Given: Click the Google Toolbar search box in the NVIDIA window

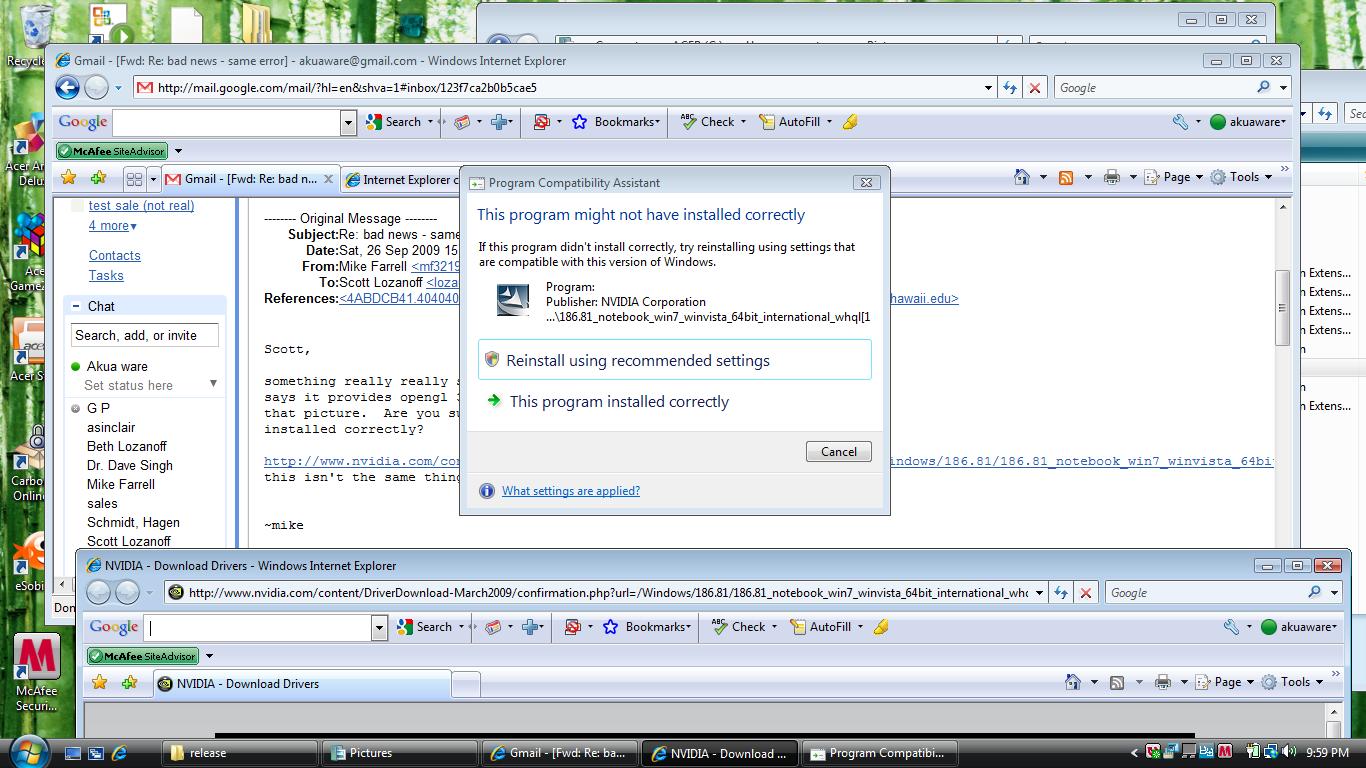Looking at the screenshot, I should click(x=259, y=628).
